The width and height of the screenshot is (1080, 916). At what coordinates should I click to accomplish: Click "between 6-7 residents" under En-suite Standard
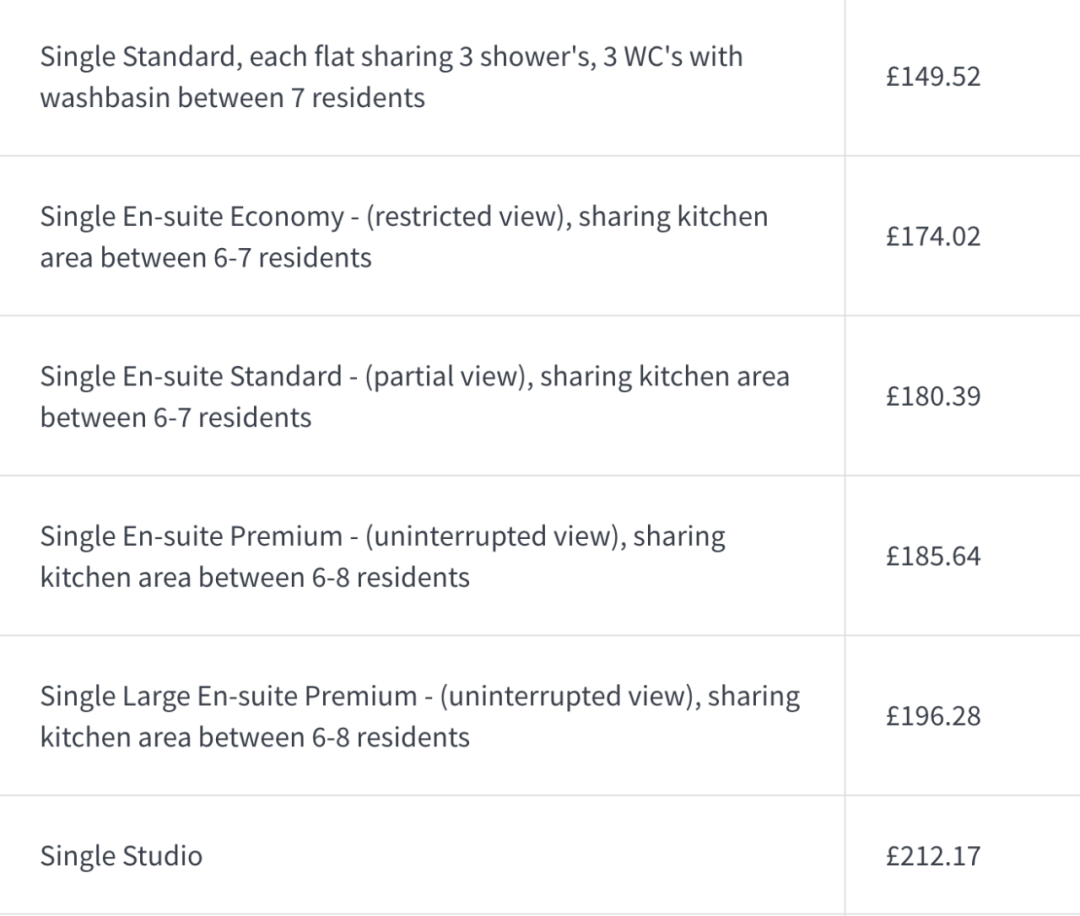click(x=175, y=418)
